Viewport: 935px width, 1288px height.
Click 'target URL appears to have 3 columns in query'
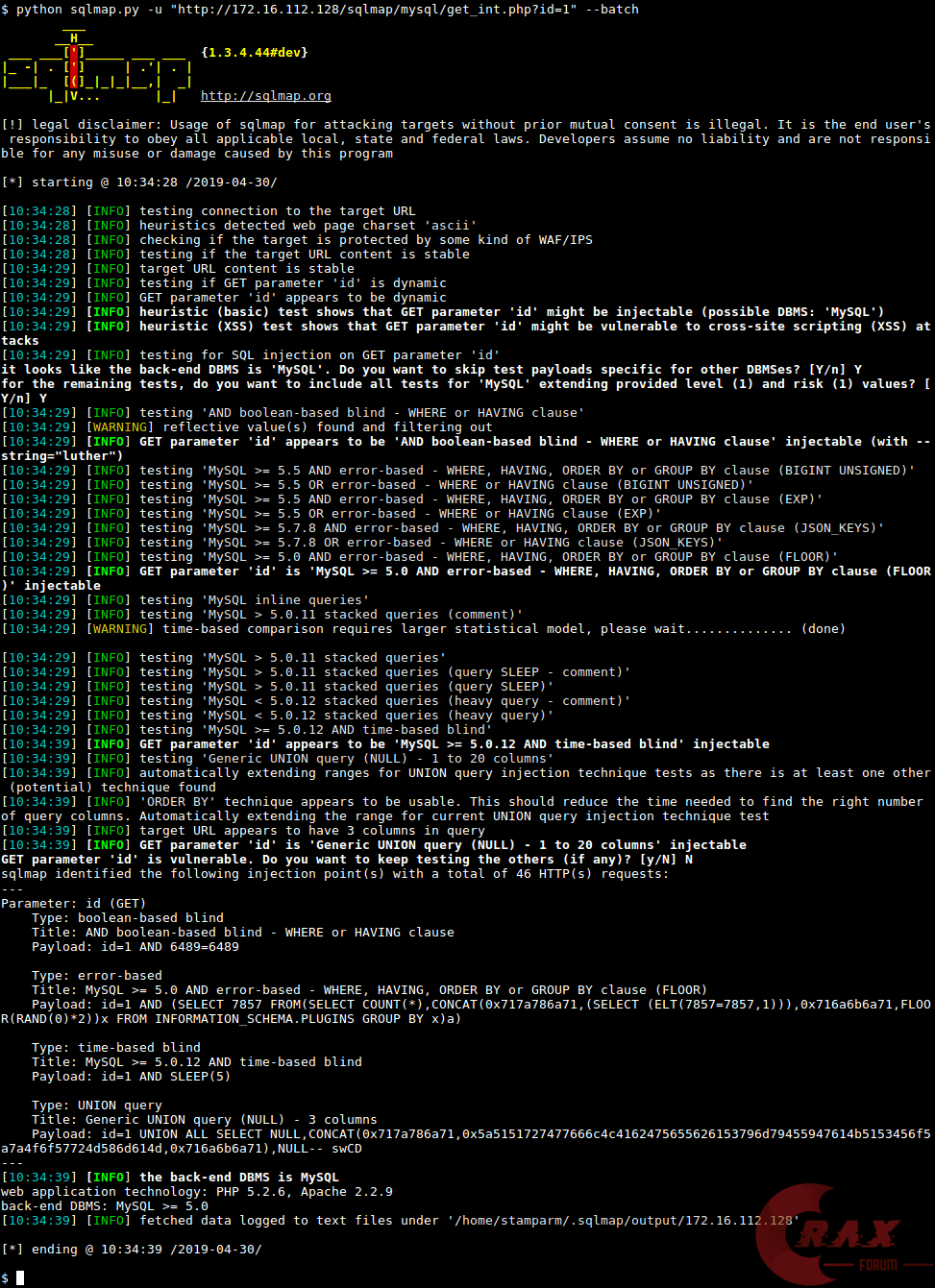click(x=312, y=831)
